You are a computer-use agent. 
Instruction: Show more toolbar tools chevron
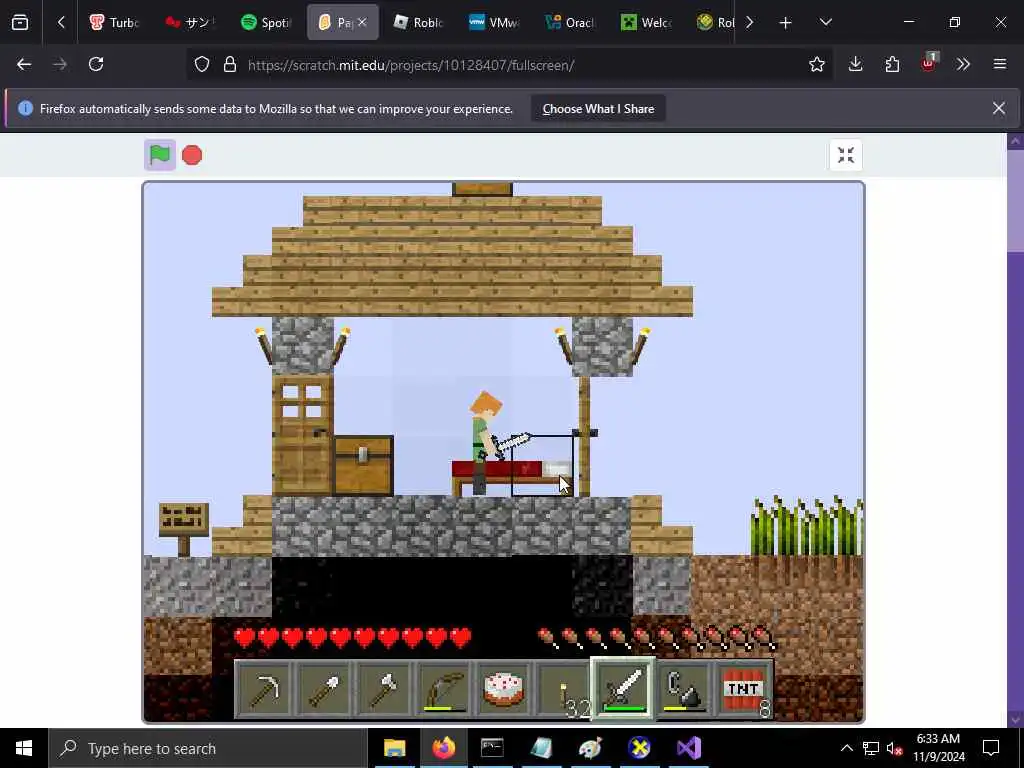click(x=963, y=64)
